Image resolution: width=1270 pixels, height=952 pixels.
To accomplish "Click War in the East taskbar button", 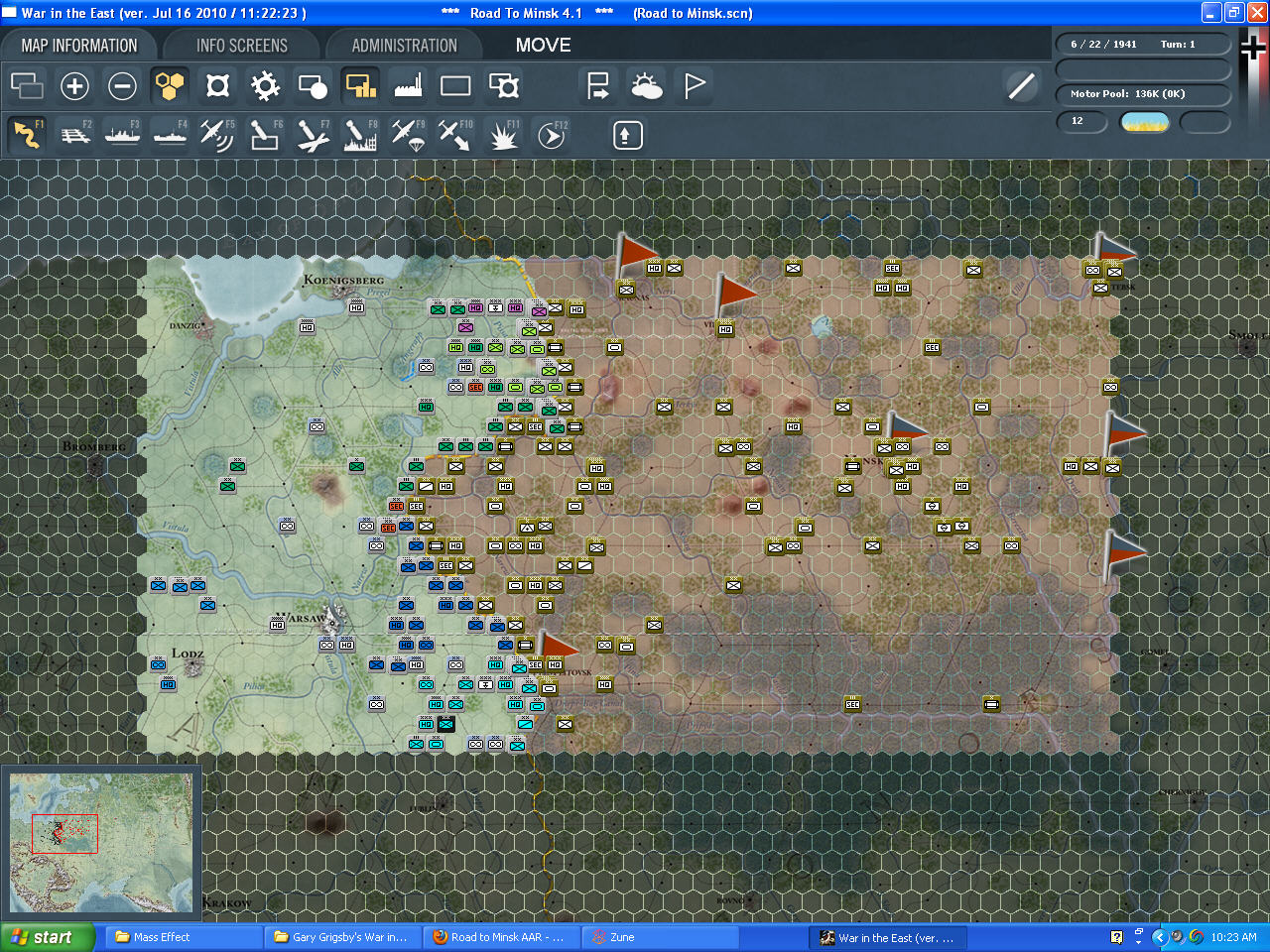I will pyautogui.click(x=888, y=937).
